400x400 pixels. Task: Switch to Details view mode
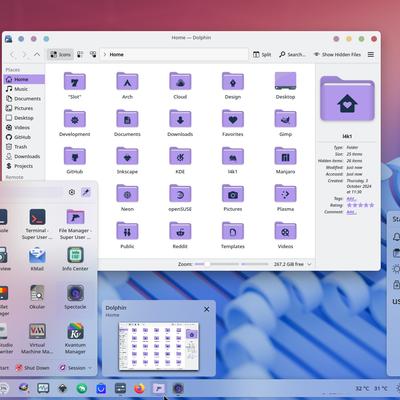pos(93,54)
